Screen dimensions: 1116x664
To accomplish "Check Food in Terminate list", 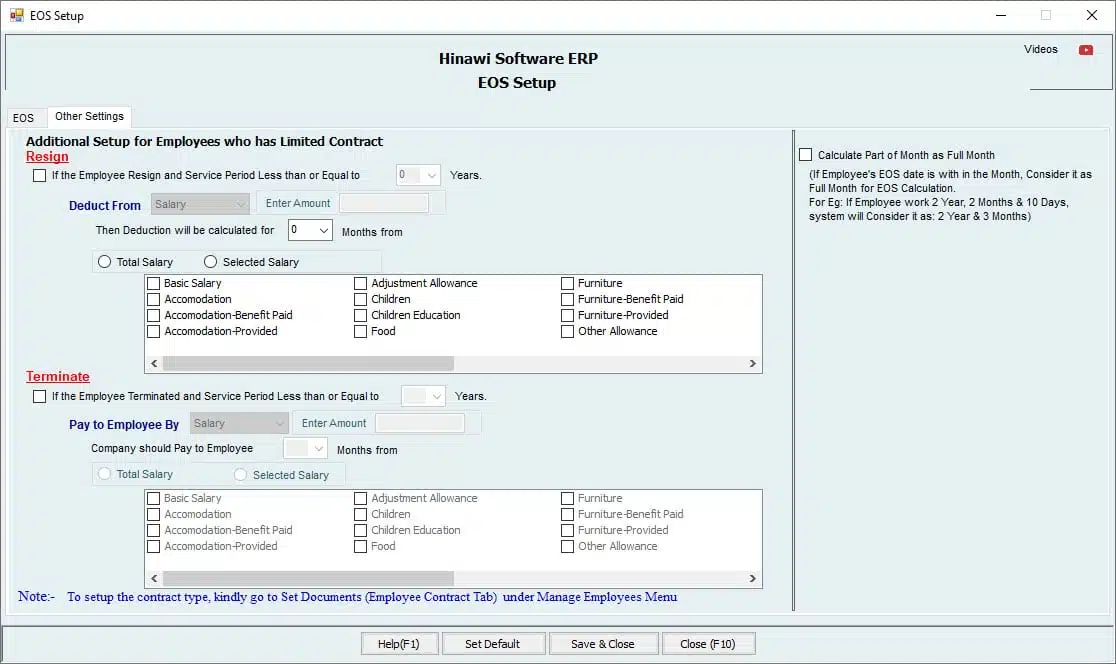I will (x=361, y=547).
